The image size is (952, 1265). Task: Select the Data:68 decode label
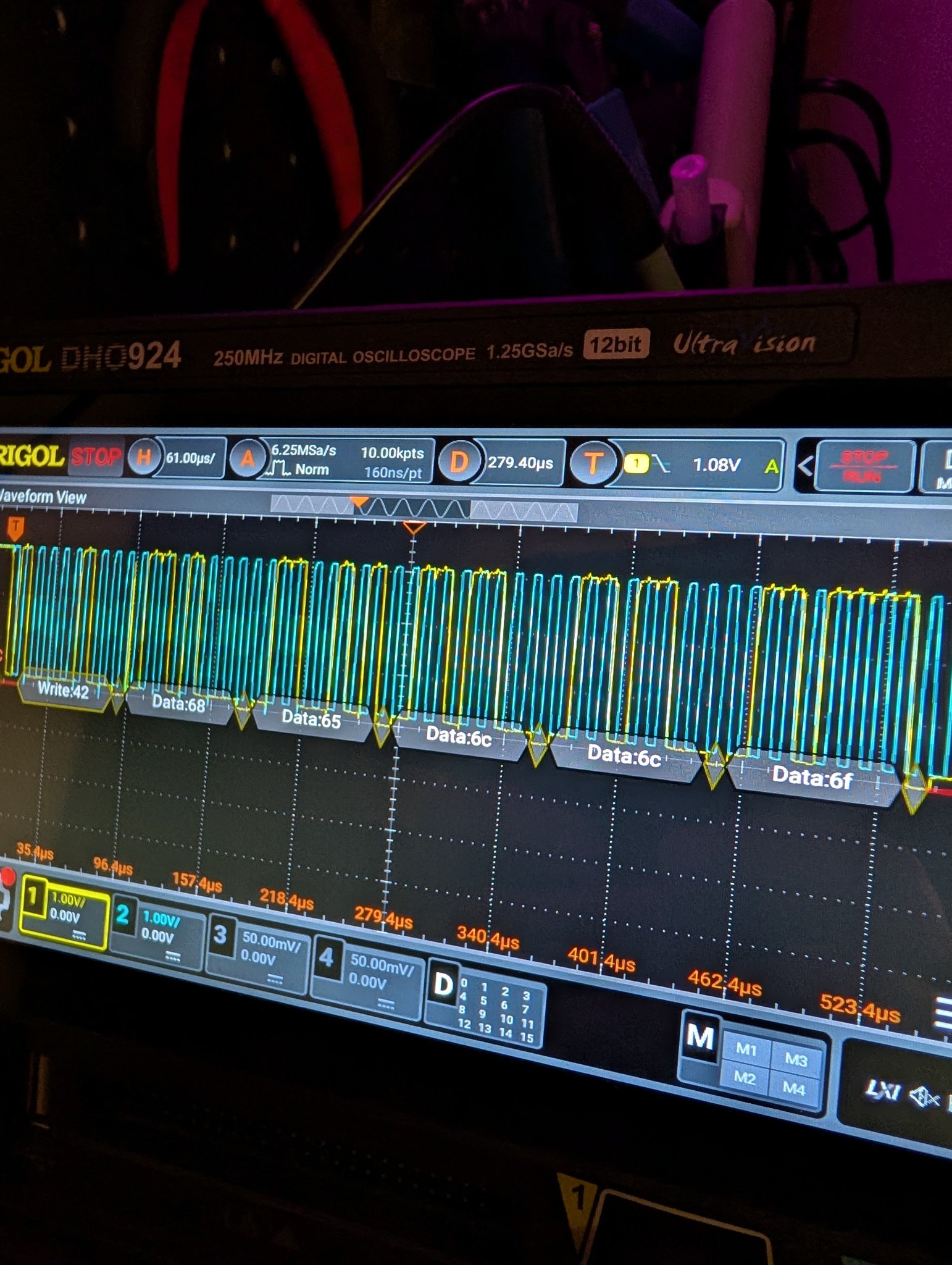coord(179,703)
